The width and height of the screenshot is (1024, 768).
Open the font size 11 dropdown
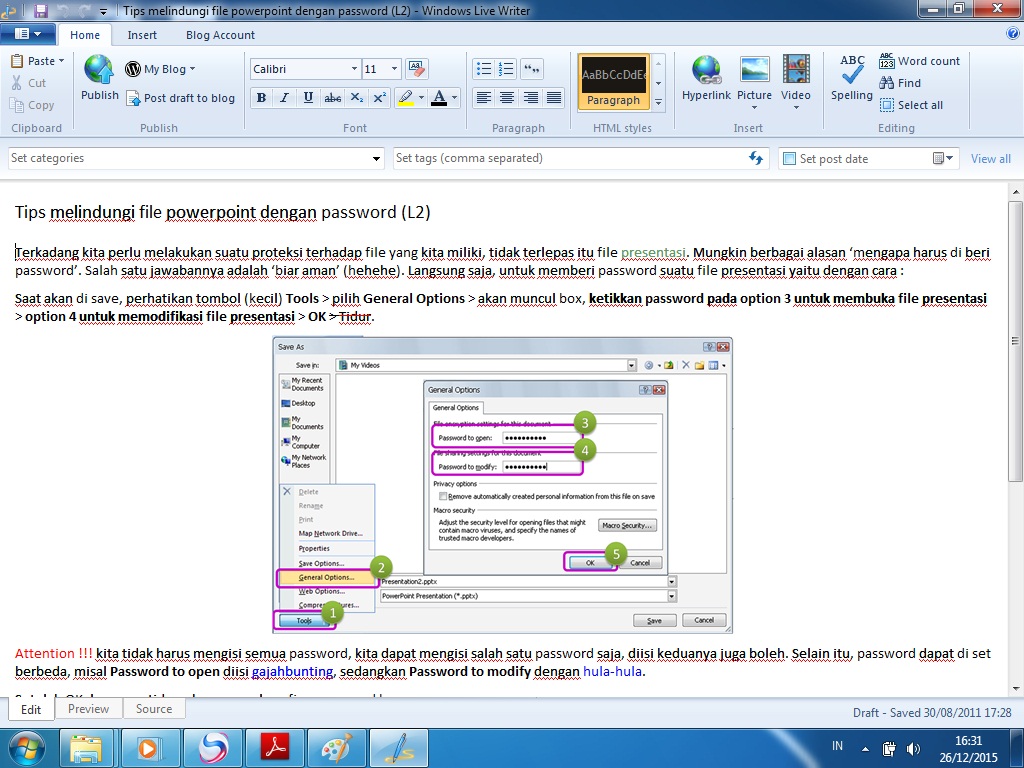(x=394, y=69)
